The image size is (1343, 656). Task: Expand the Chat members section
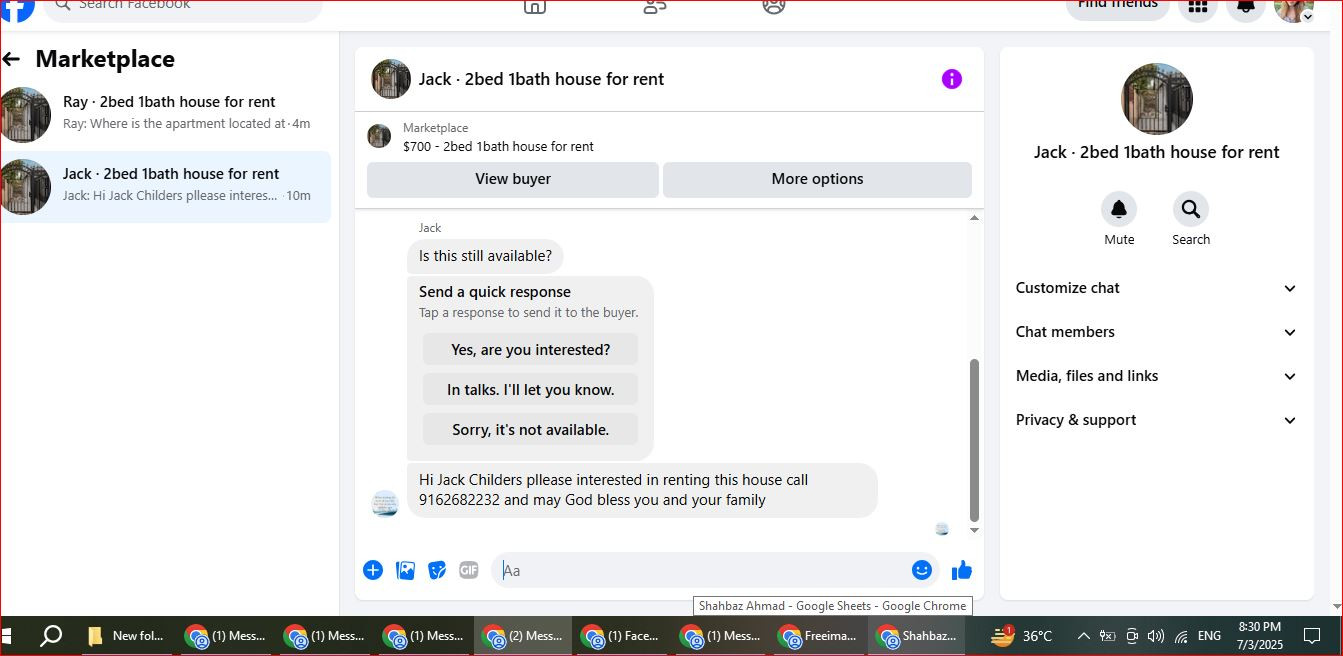[1156, 332]
